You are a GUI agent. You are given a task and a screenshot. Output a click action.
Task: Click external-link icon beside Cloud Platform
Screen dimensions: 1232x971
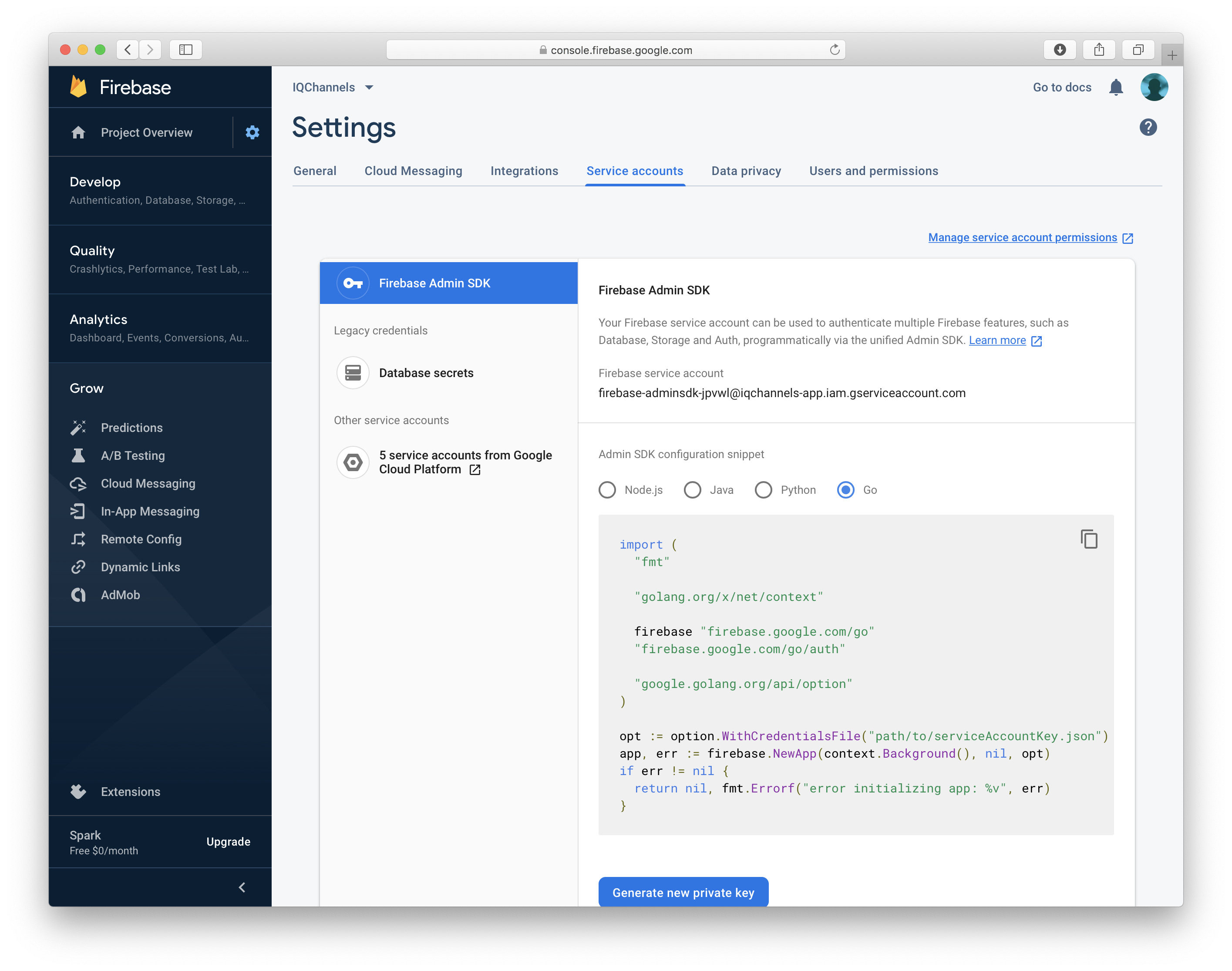[x=475, y=469]
